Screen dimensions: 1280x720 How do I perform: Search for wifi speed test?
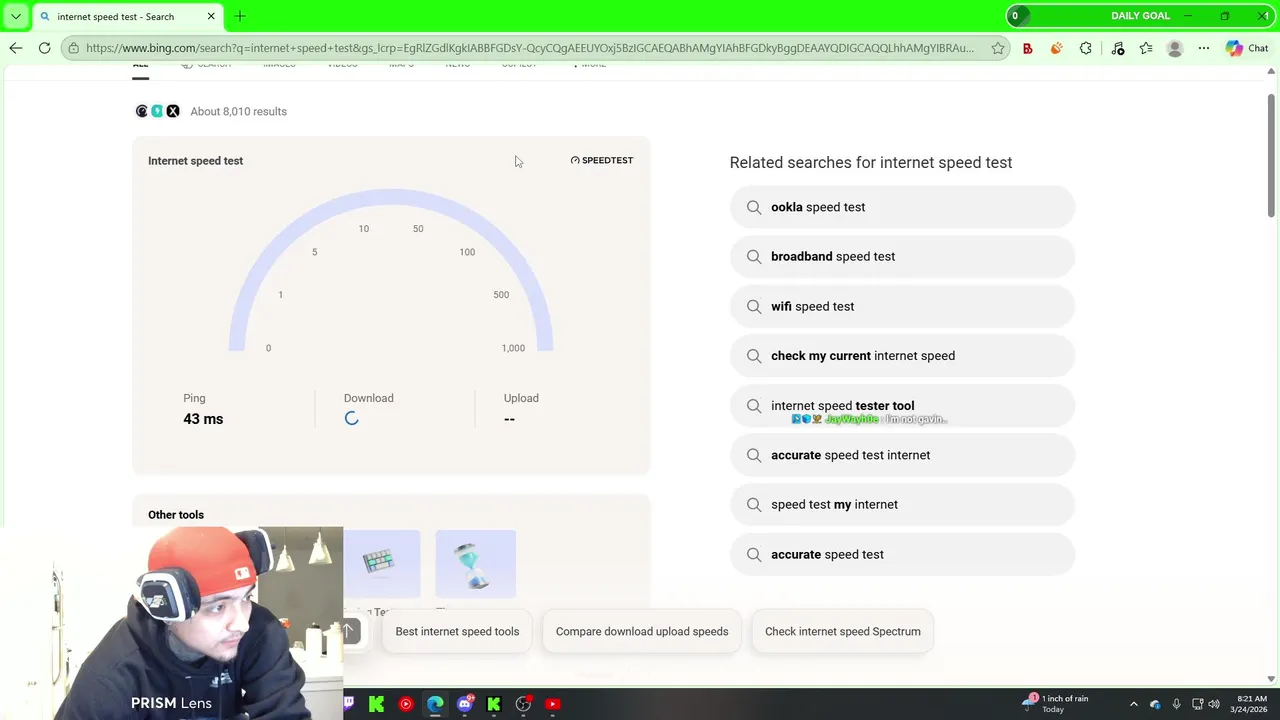click(902, 306)
